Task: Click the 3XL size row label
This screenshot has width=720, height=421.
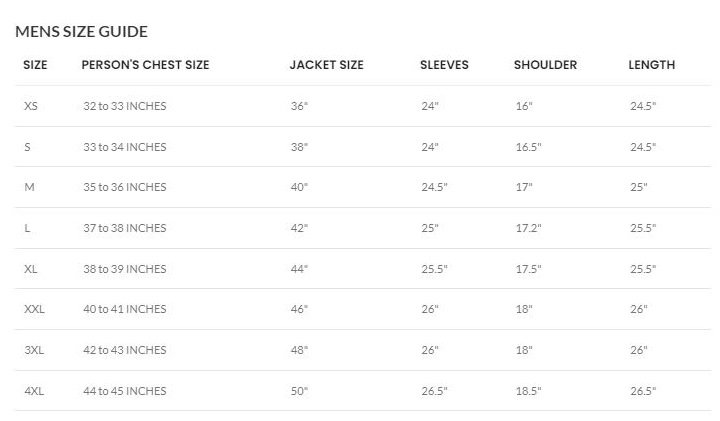Action: click(x=33, y=350)
